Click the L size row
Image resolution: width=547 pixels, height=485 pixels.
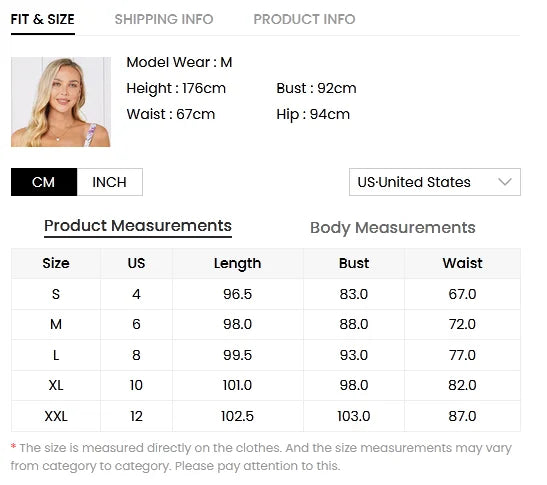[266, 355]
